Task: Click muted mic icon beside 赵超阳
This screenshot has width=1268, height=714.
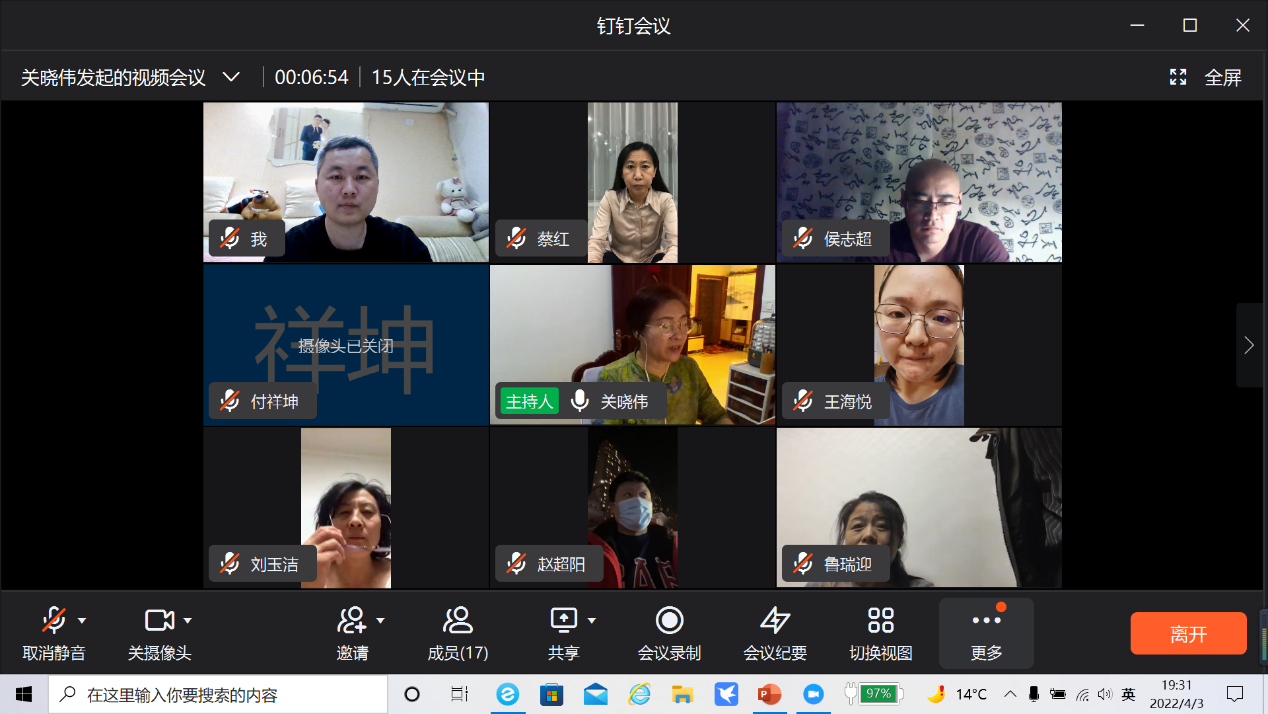Action: (516, 564)
